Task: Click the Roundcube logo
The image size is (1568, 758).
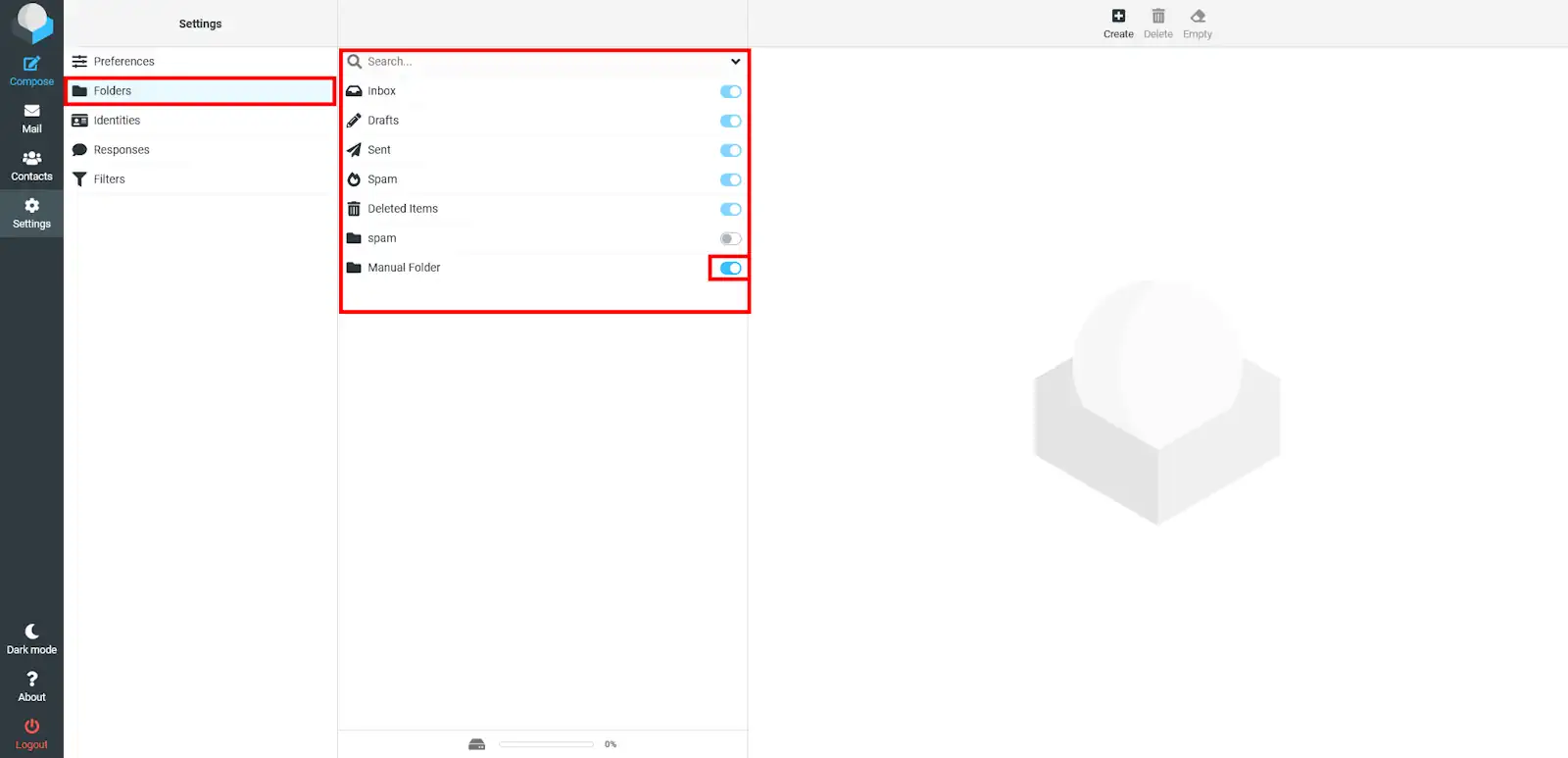Action: (32, 23)
